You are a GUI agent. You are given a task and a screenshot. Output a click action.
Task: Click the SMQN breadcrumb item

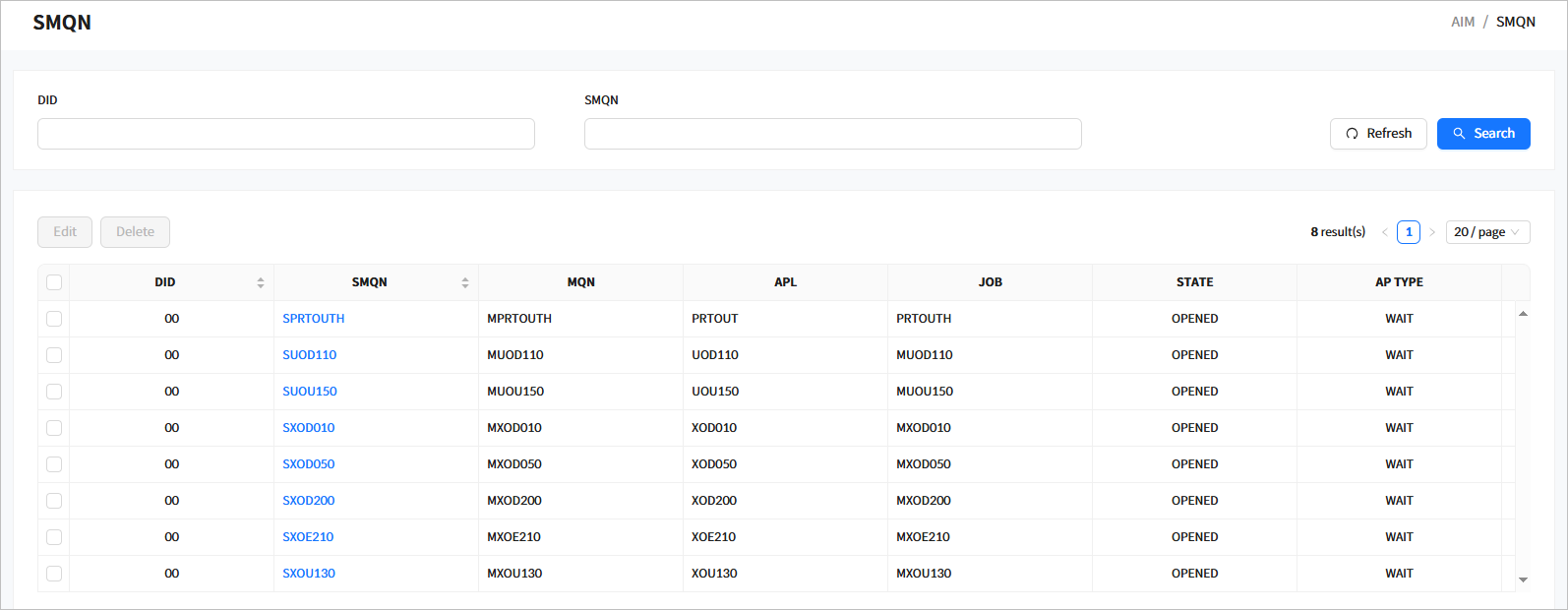click(x=1515, y=22)
